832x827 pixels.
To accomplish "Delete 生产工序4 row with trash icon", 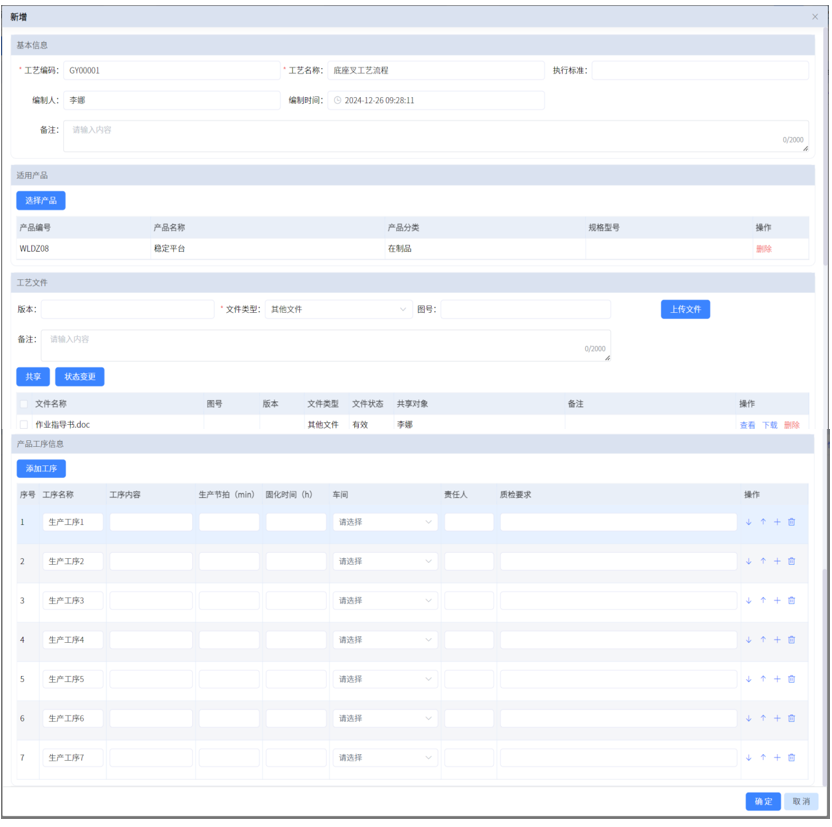I will (x=791, y=640).
